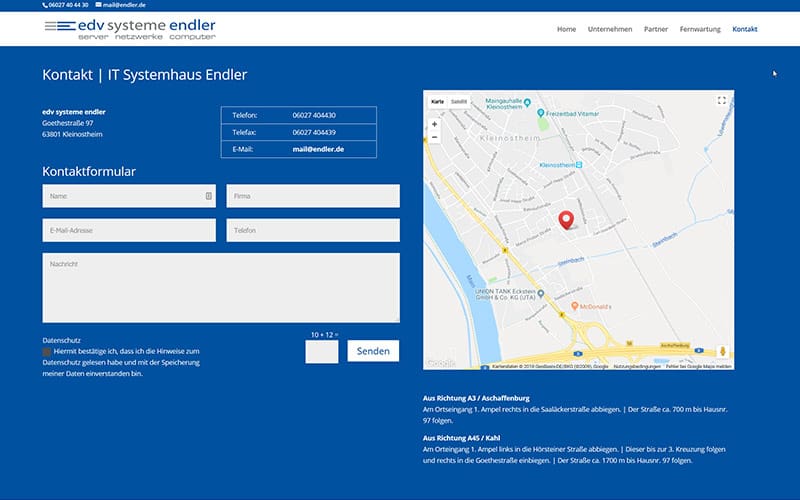Click the Google logo on the map
Image resolution: width=800 pixels, height=500 pixels.
(440, 363)
